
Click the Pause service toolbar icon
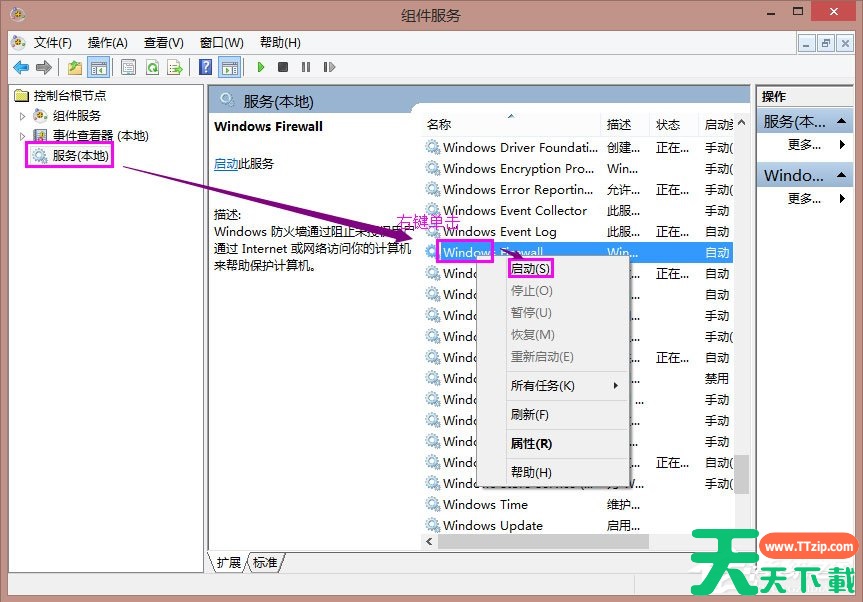point(305,67)
